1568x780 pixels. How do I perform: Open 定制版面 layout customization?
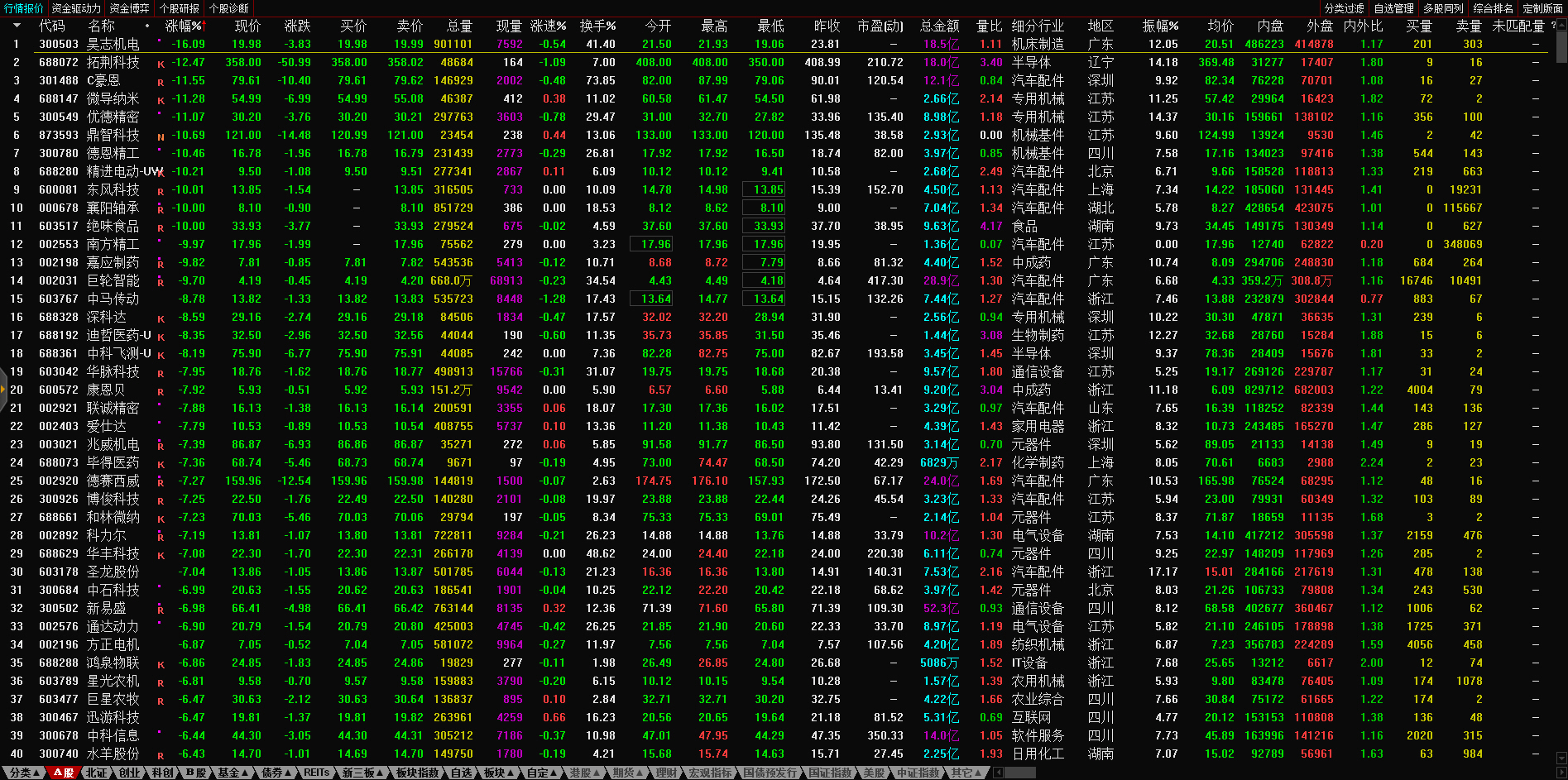[x=1542, y=8]
